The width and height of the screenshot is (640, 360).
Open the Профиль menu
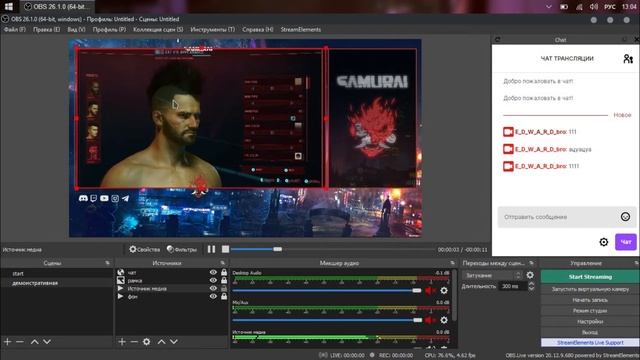coord(109,29)
